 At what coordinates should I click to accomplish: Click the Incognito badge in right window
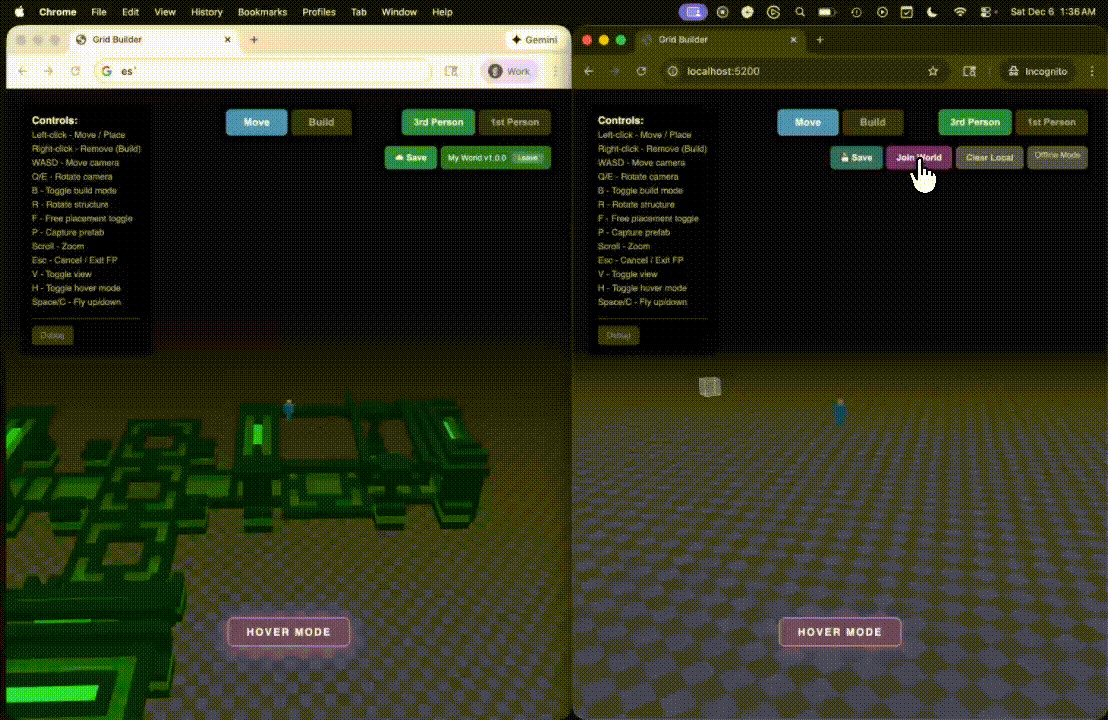[x=1038, y=71]
